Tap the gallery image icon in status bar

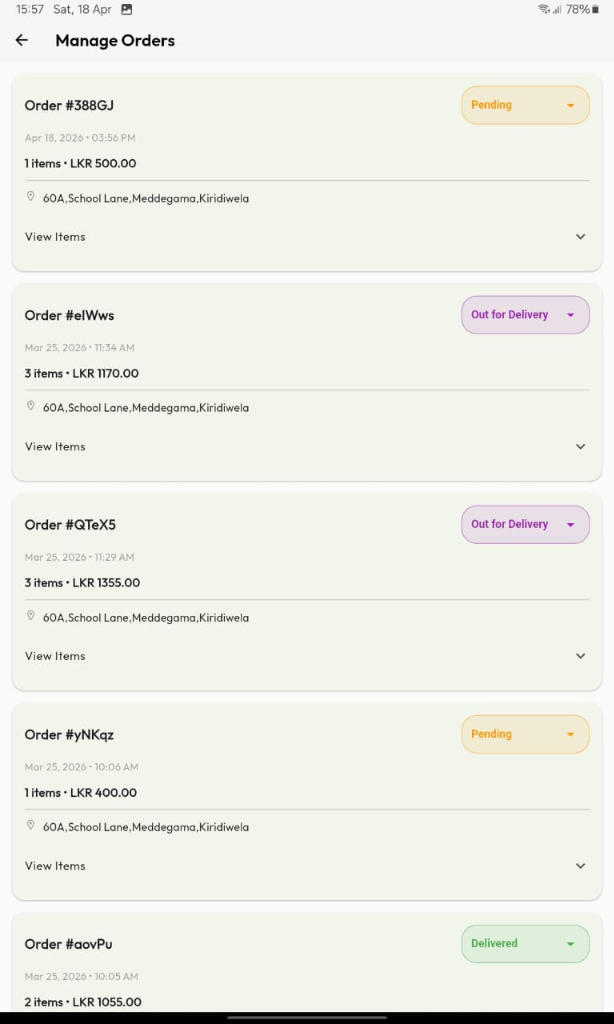[127, 9]
